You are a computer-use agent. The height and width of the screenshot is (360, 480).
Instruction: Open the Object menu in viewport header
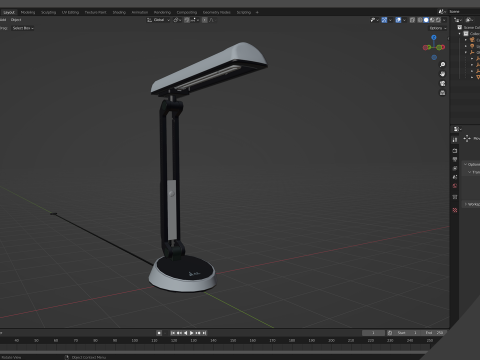pyautogui.click(x=16, y=20)
